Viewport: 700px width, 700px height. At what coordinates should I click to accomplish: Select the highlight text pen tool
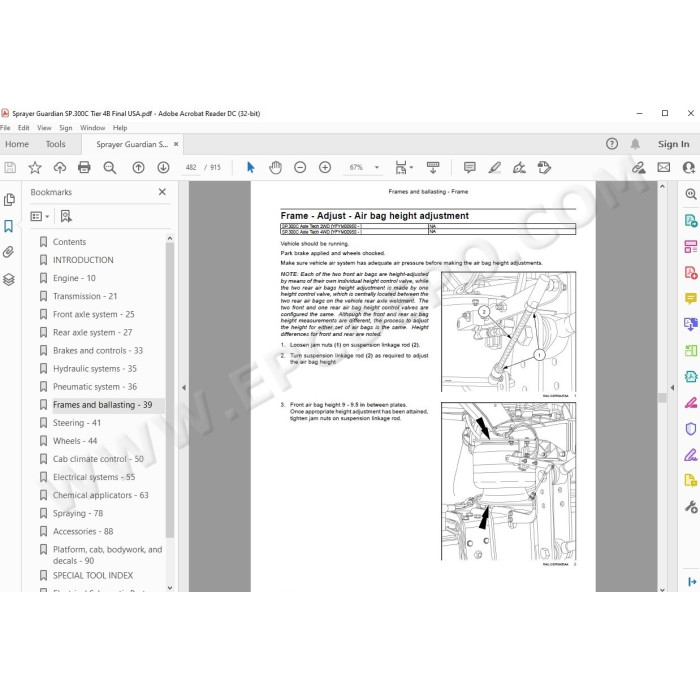click(495, 167)
